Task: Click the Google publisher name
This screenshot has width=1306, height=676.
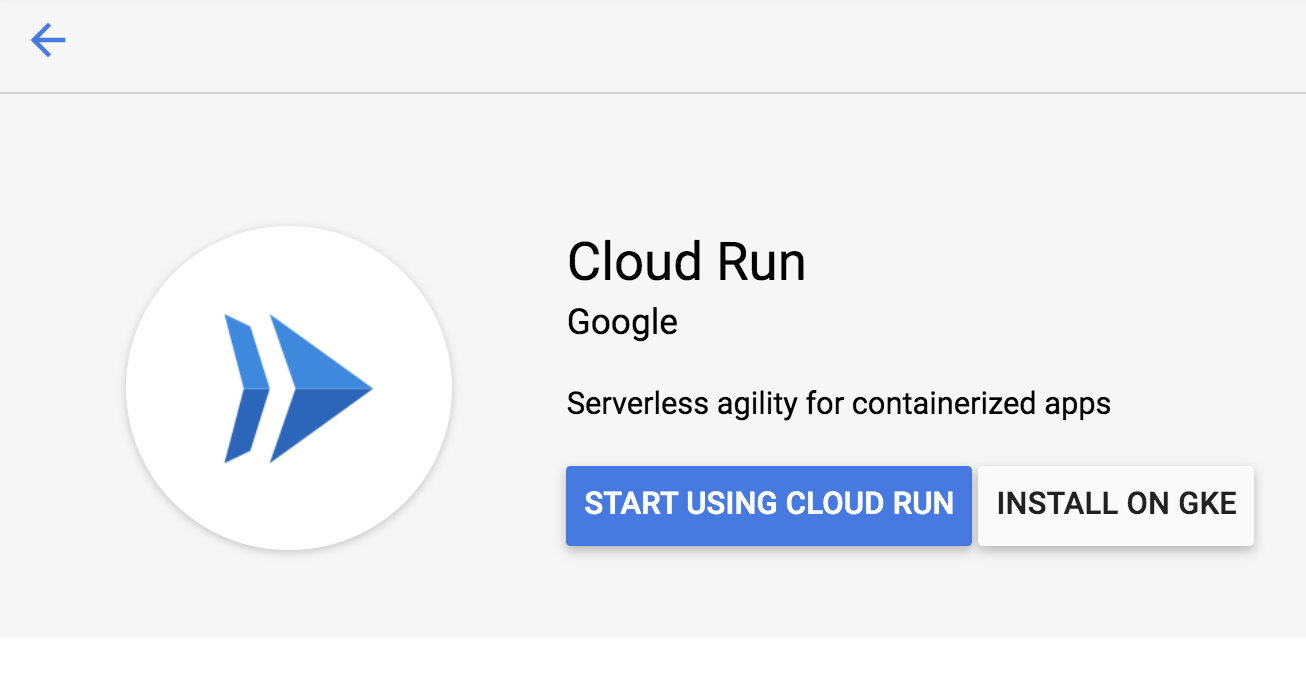Action: (622, 322)
